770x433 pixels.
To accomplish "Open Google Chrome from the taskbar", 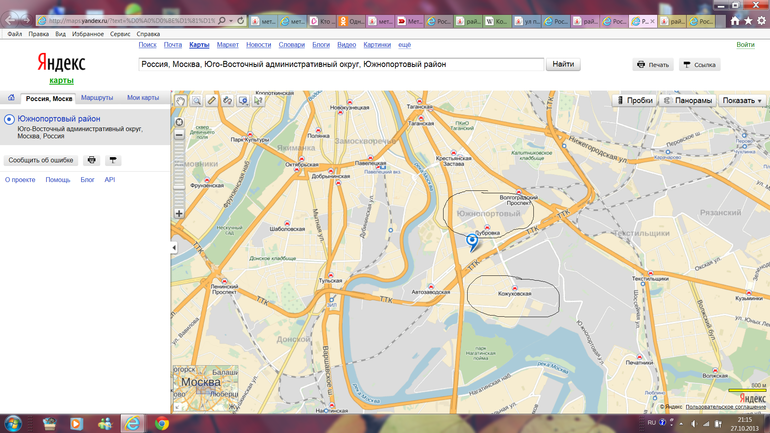I will (x=161, y=423).
